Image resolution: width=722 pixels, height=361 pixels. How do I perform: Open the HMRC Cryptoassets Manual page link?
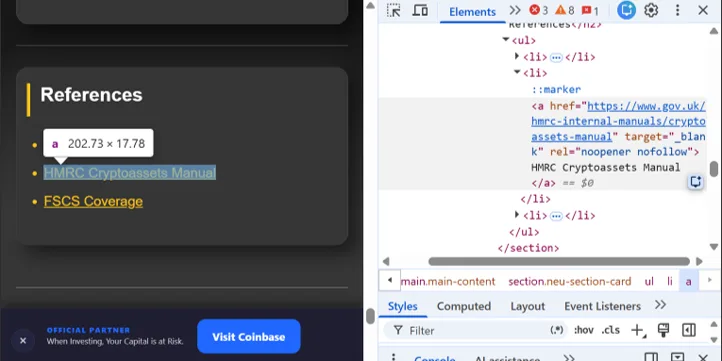click(x=129, y=173)
